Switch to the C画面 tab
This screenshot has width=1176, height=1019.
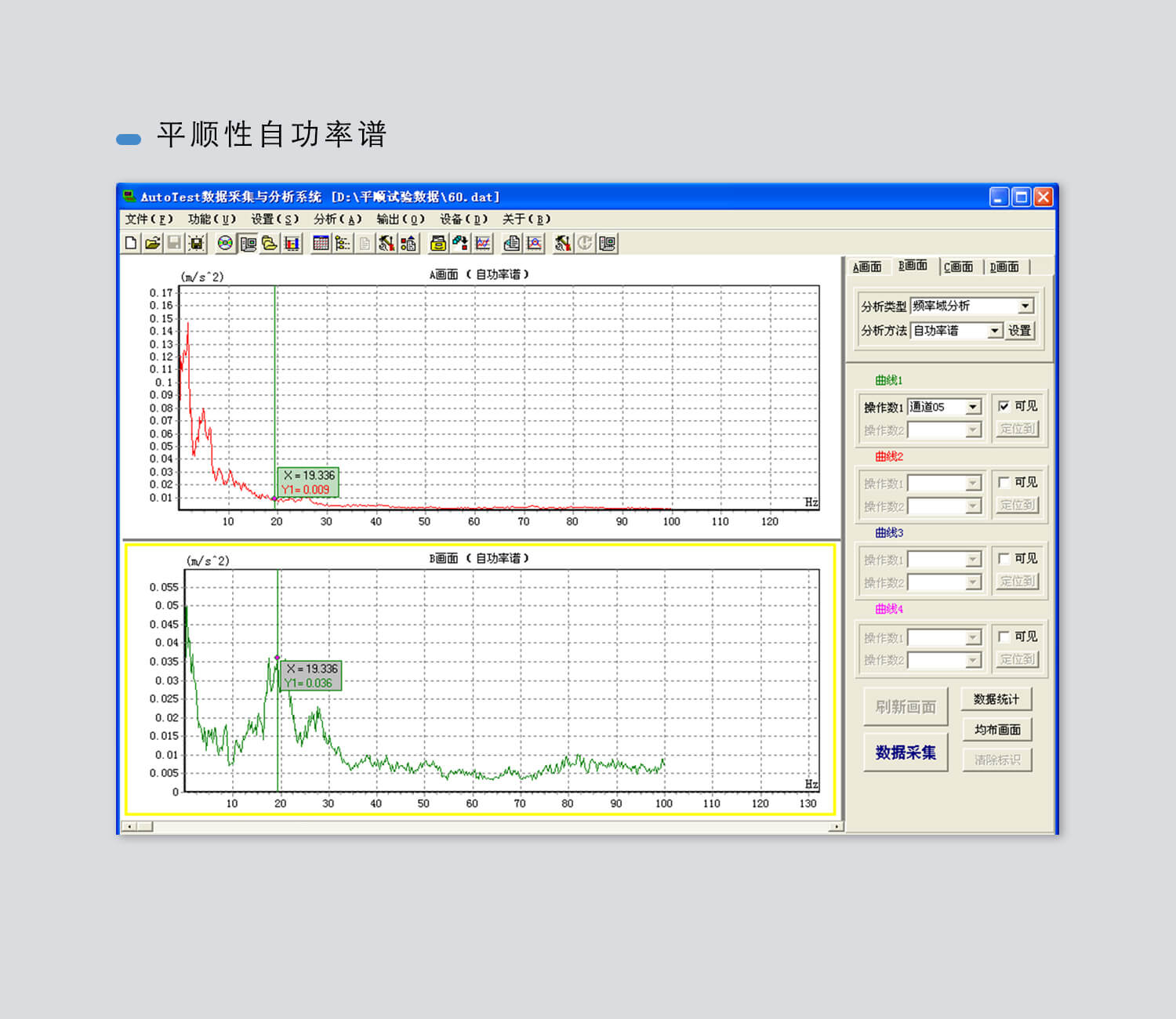(958, 267)
